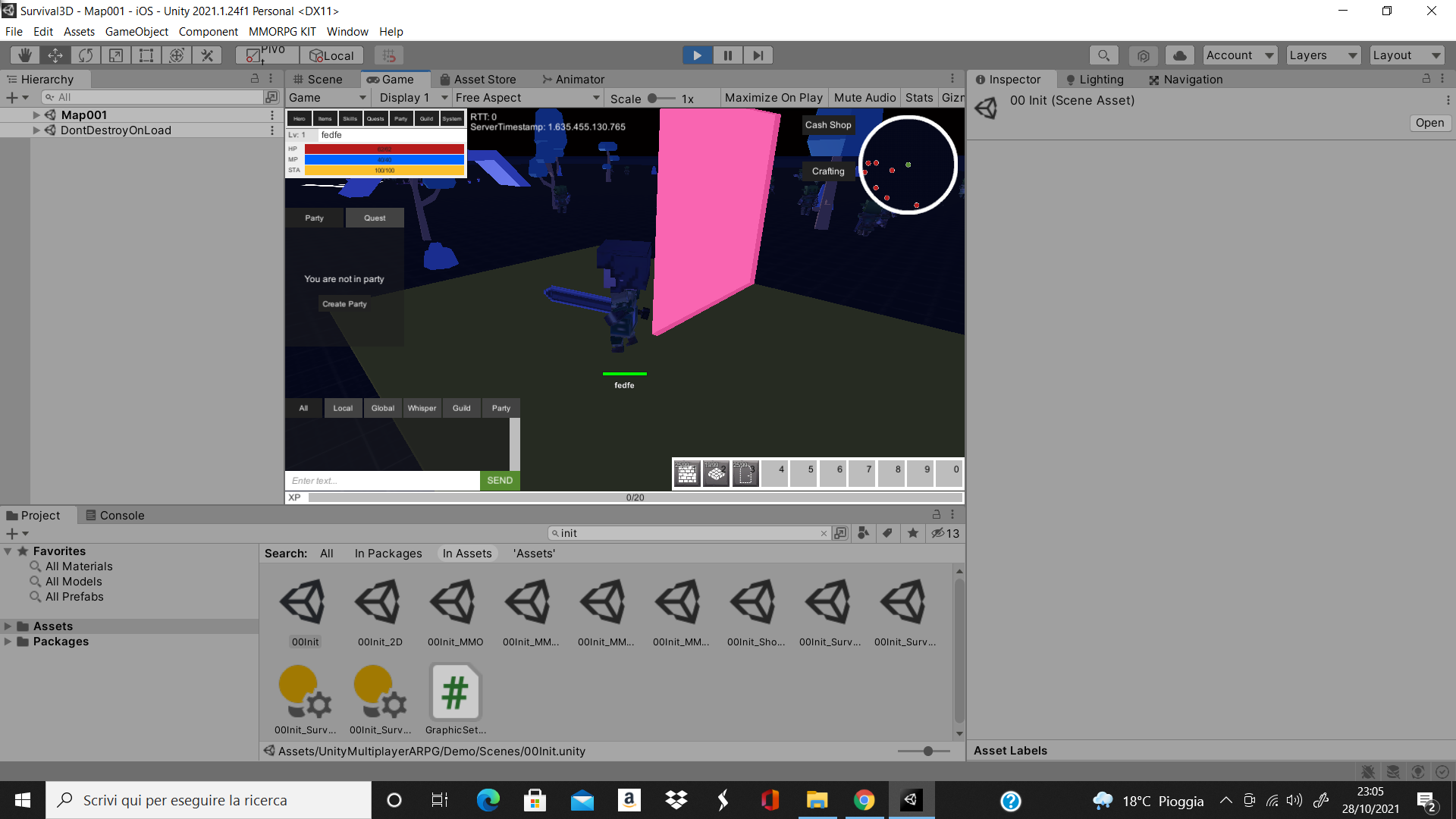Image resolution: width=1456 pixels, height=819 pixels.
Task: Open the Layers dropdown
Action: coord(1323,55)
